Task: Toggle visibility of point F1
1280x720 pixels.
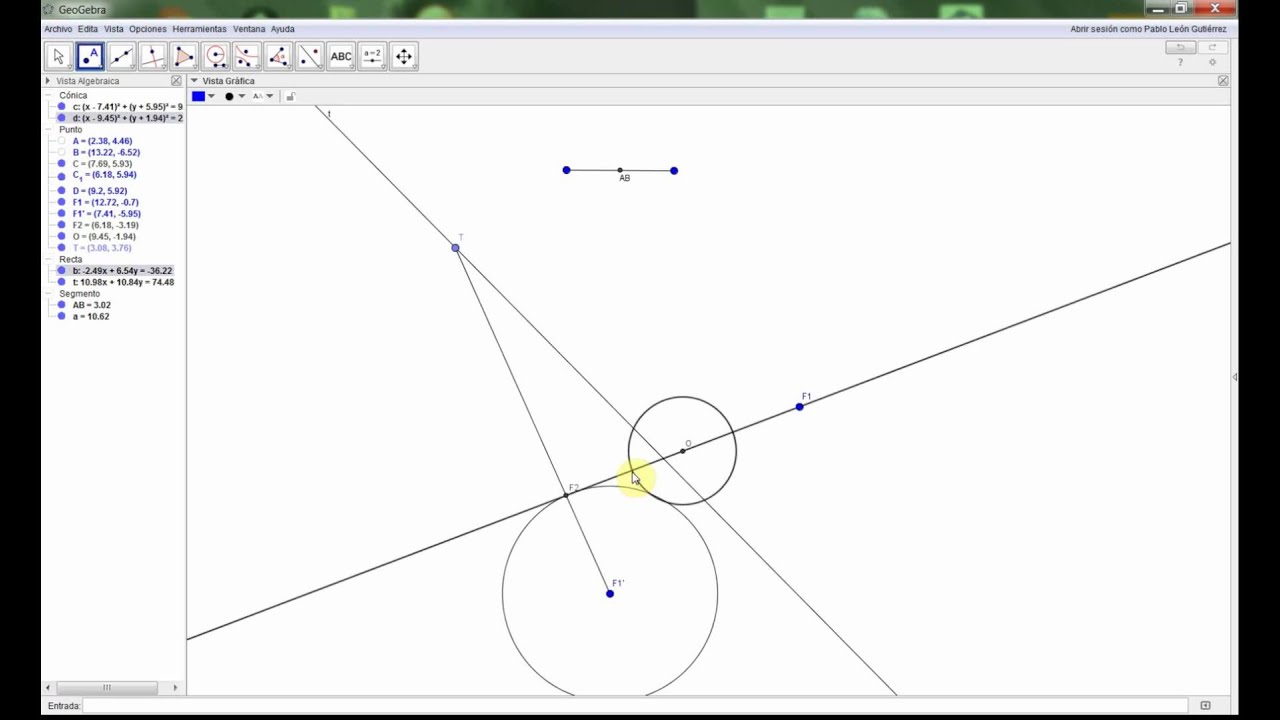Action: pos(62,202)
